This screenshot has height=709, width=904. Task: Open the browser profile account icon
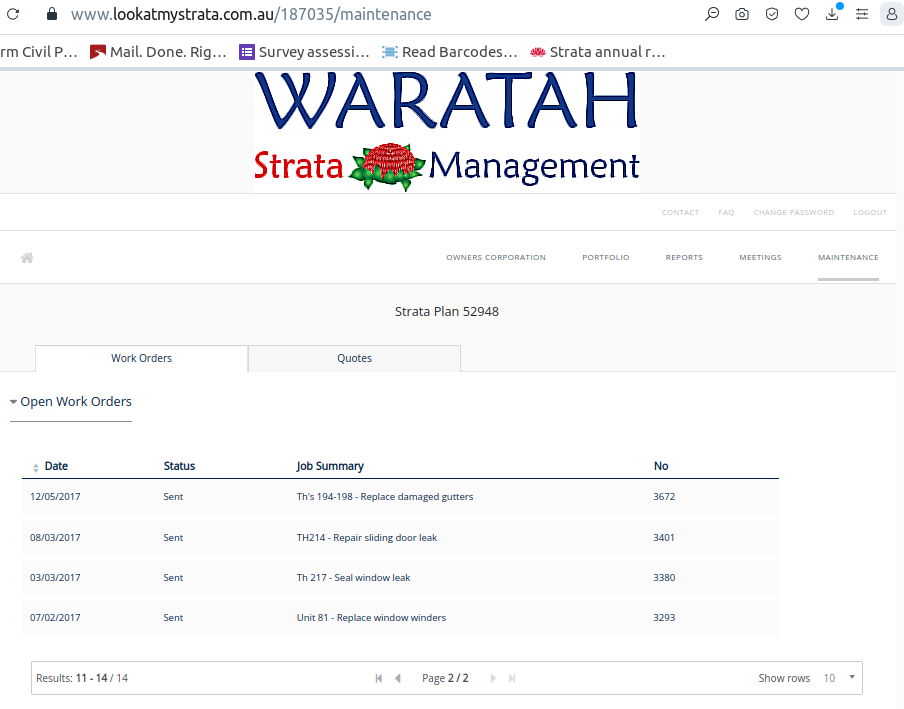[x=891, y=14]
